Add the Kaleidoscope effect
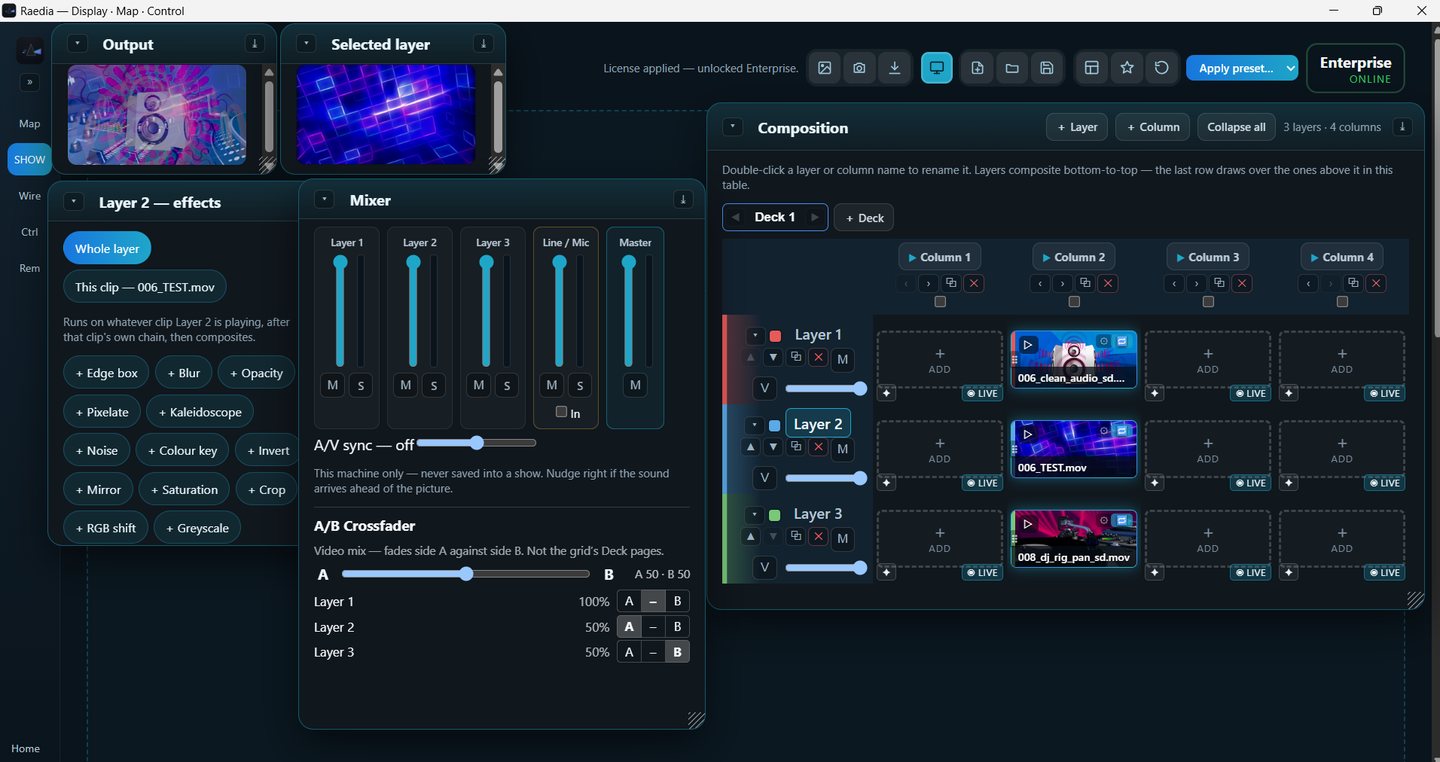The height and width of the screenshot is (762, 1440). [200, 412]
